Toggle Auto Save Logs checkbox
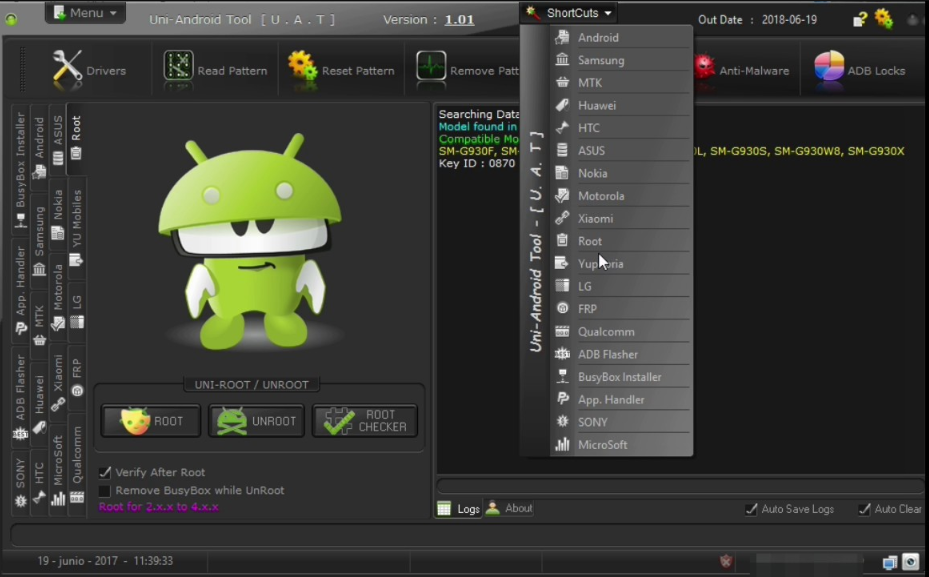Viewport: 929px width, 577px height. click(x=751, y=509)
